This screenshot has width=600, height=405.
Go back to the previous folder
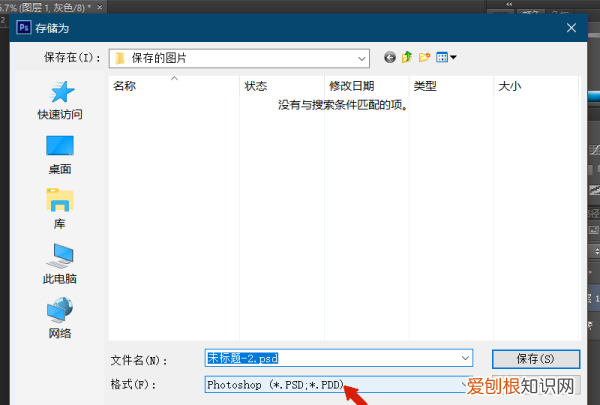390,58
